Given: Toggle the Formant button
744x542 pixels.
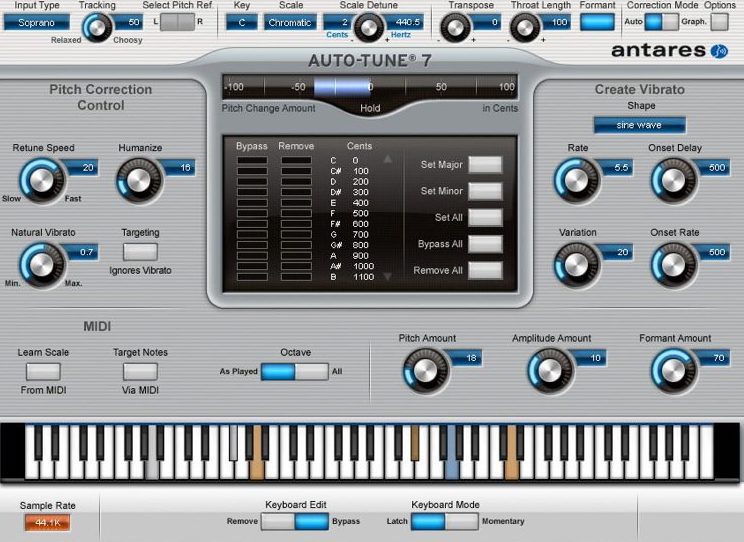Looking at the screenshot, I should pos(597,22).
